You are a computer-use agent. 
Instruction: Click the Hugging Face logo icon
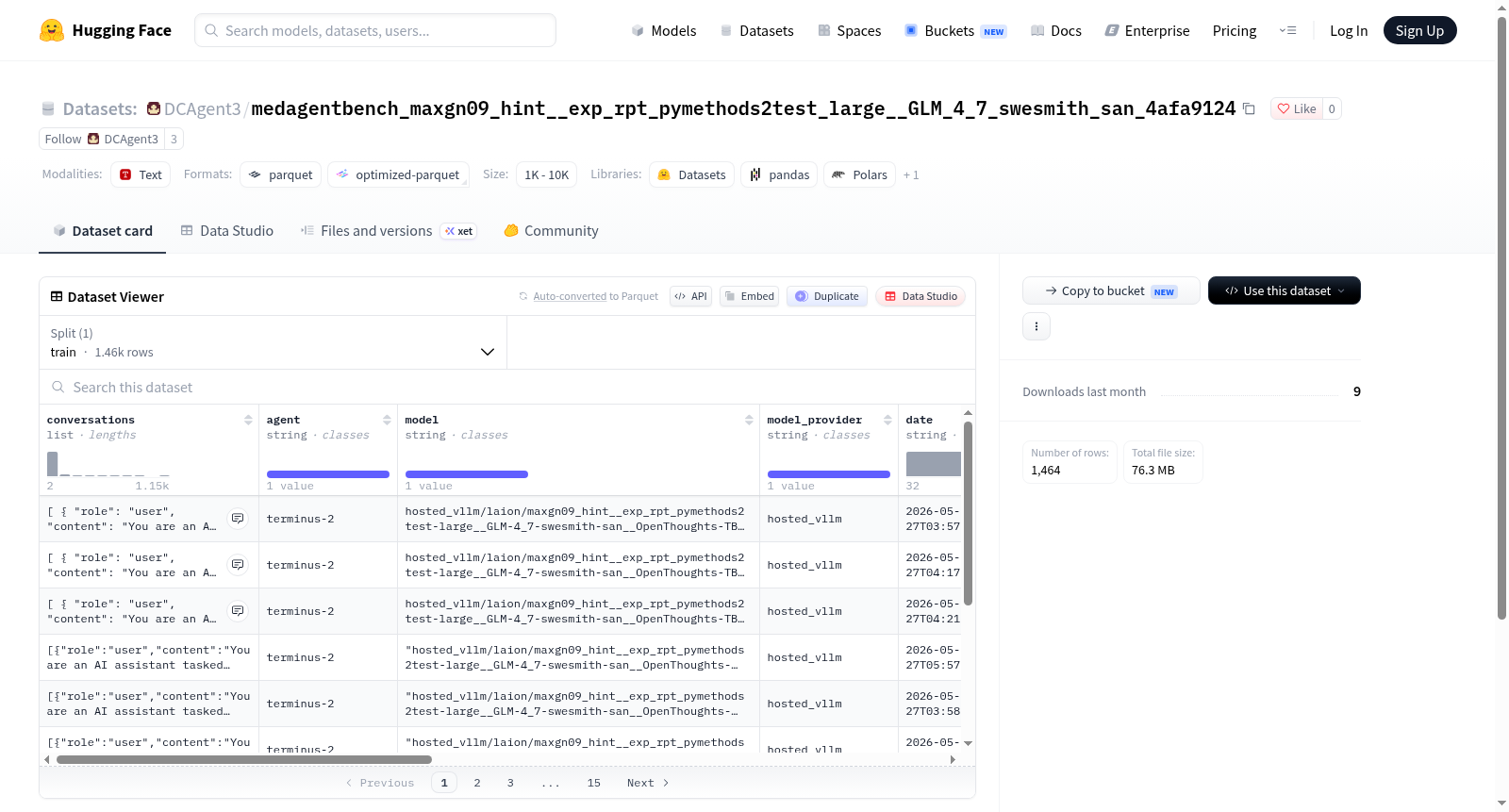point(52,30)
